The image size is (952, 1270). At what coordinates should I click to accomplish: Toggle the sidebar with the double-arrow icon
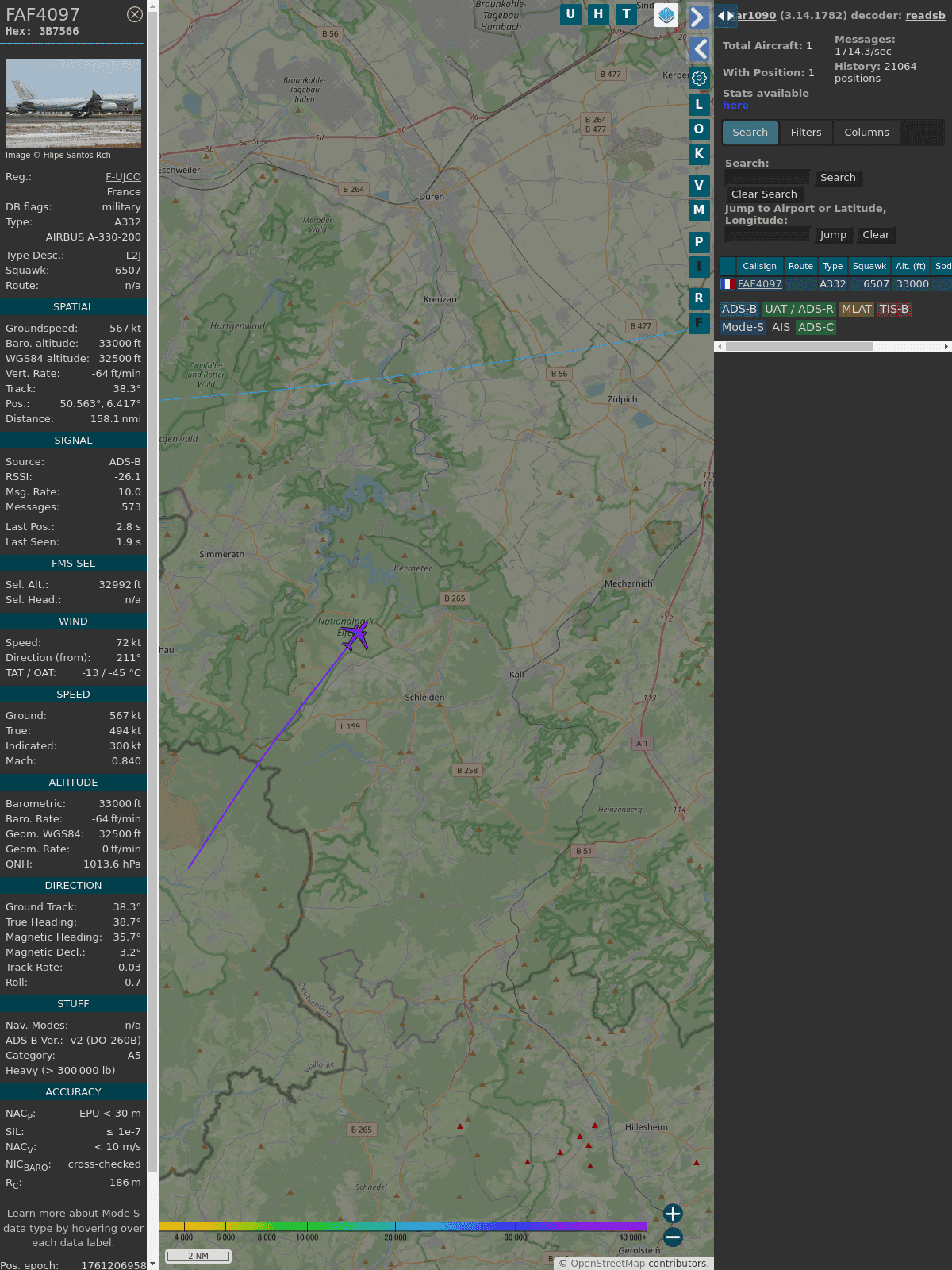[725, 15]
